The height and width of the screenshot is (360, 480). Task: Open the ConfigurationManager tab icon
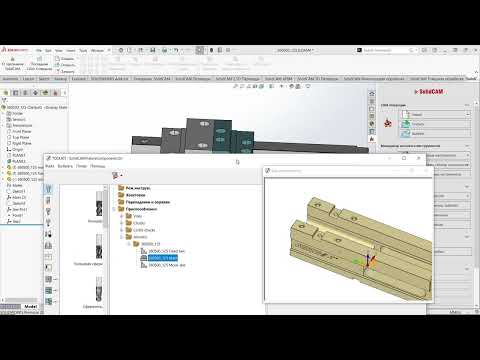pyautogui.click(x=25, y=93)
